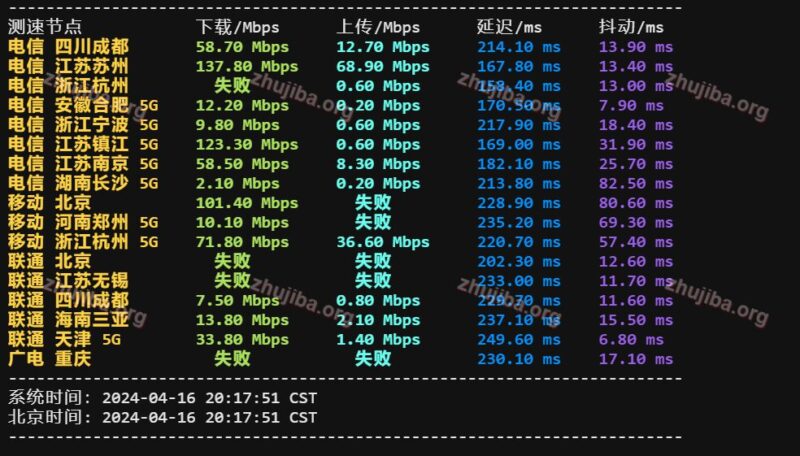Click the 抖动/ms column header
Screen dimensions: 800x456
click(631, 27)
